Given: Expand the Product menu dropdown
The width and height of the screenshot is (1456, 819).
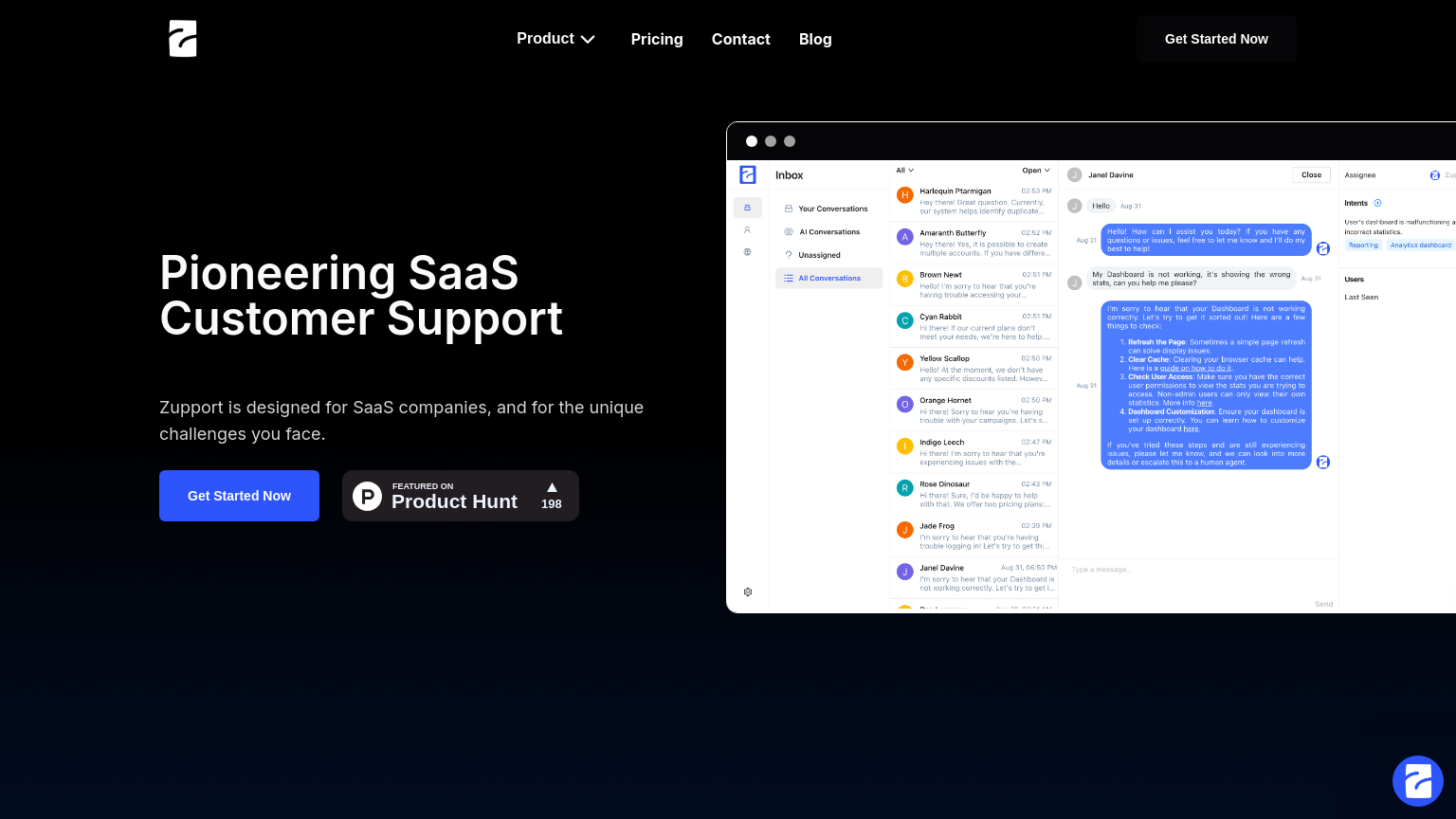Looking at the screenshot, I should 555,39.
